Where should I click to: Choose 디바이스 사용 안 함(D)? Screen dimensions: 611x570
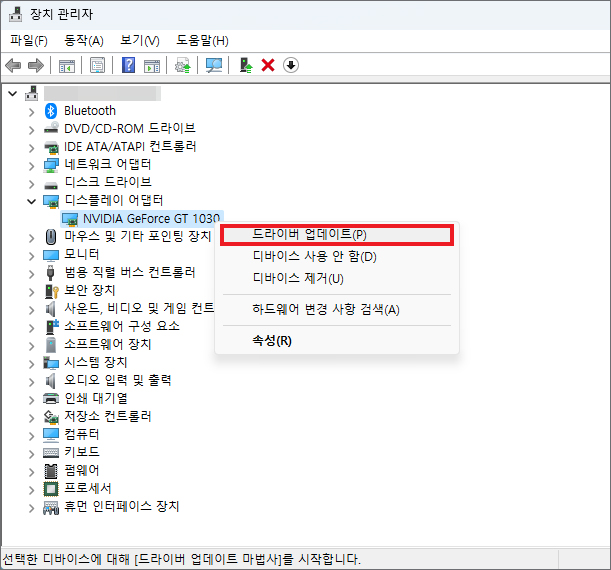[x=337, y=257]
